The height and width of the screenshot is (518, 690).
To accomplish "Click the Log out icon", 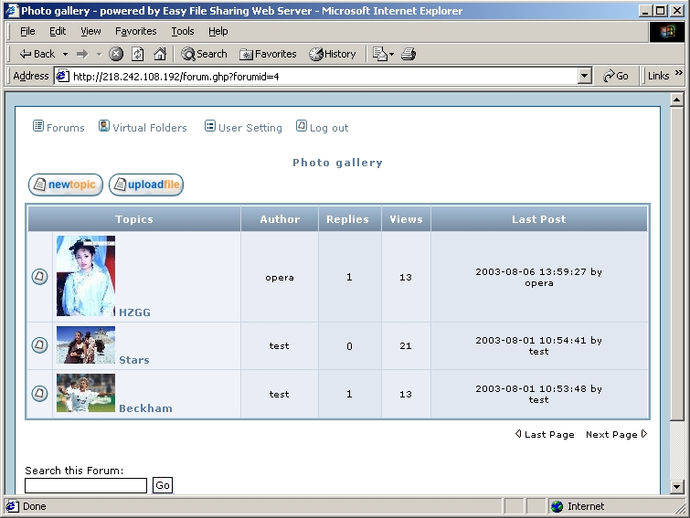I will (301, 126).
